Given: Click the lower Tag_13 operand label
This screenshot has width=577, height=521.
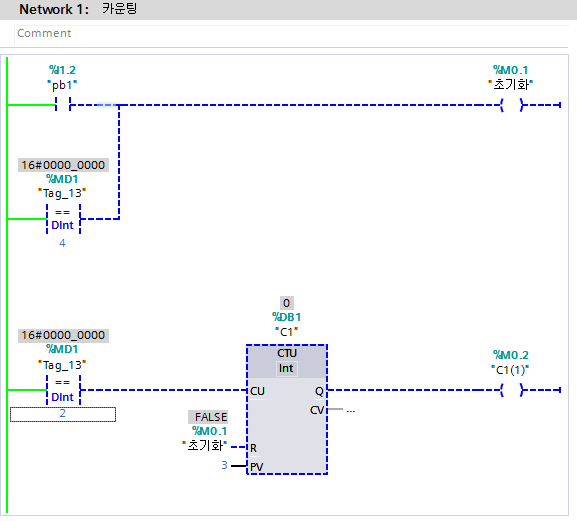Looking at the screenshot, I should pyautogui.click(x=62, y=365).
